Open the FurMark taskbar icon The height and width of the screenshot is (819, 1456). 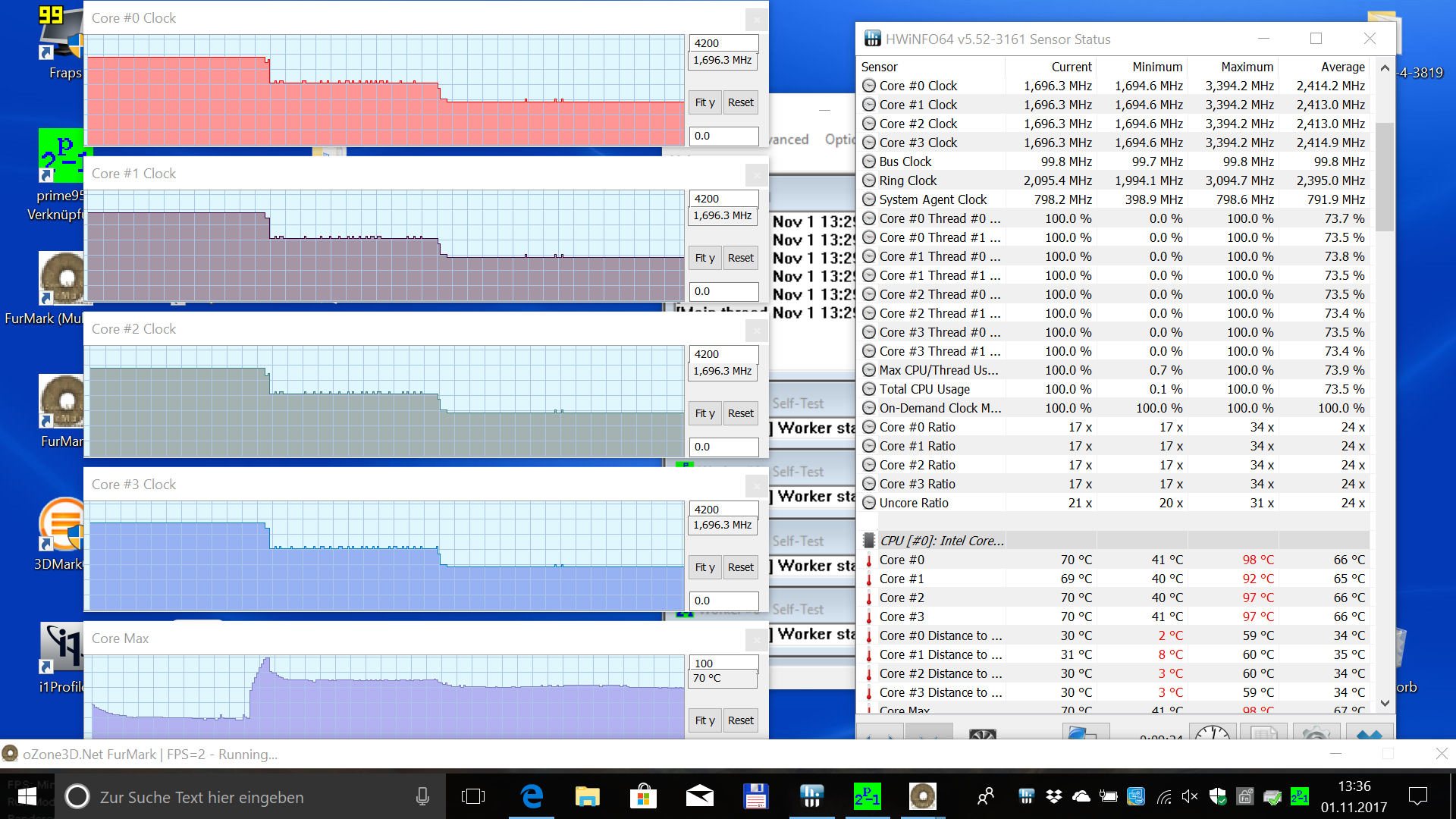click(922, 796)
